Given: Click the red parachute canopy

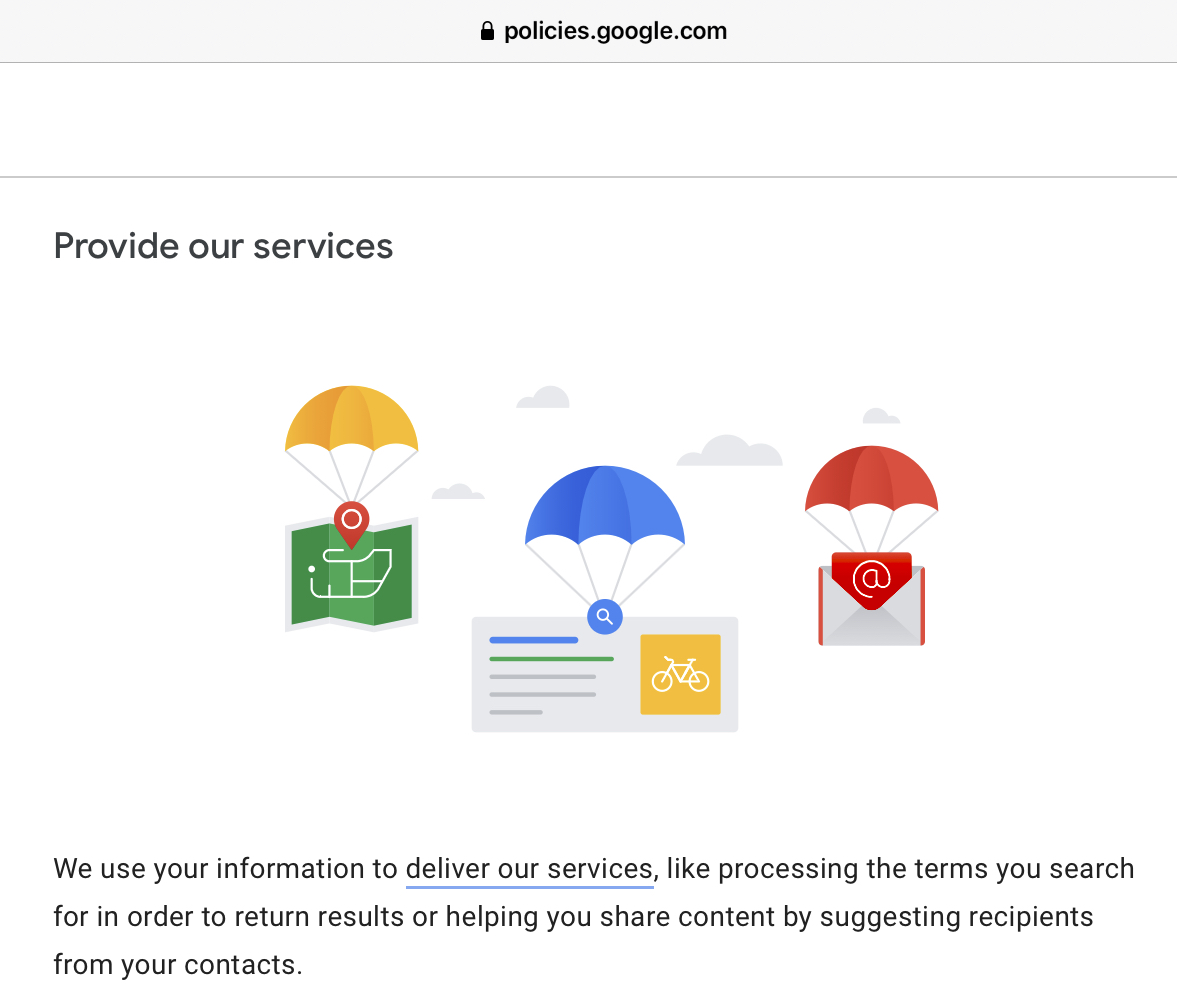Looking at the screenshot, I should (x=871, y=479).
